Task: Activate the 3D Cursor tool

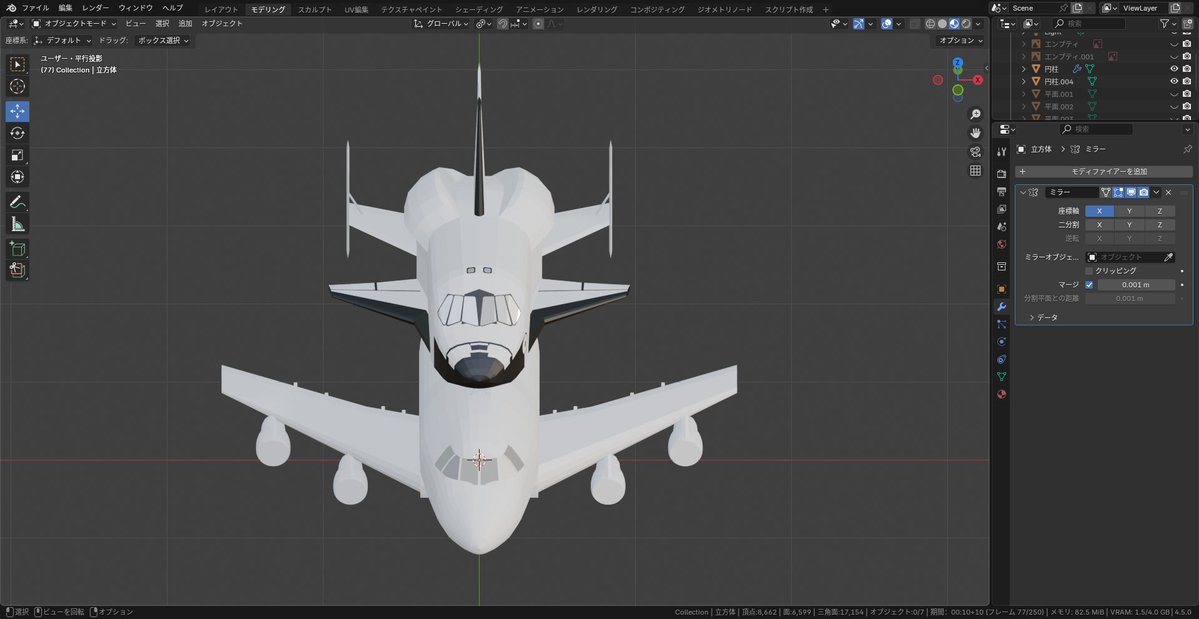Action: [x=18, y=87]
